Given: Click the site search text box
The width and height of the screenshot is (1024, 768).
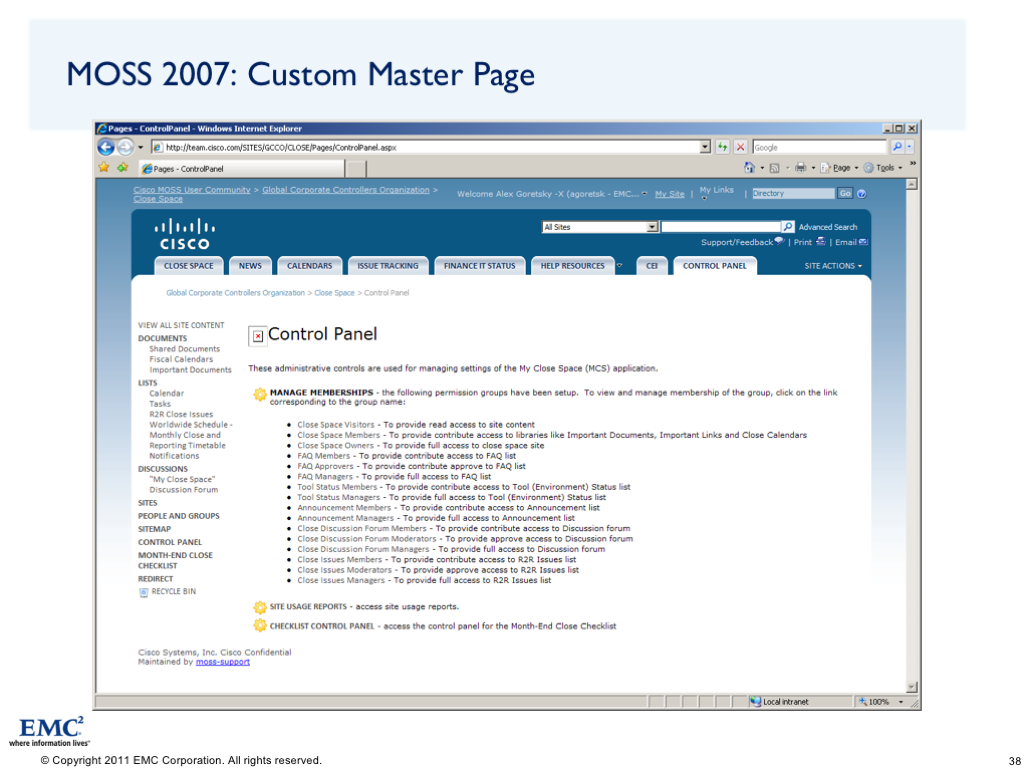Looking at the screenshot, I should tap(721, 227).
